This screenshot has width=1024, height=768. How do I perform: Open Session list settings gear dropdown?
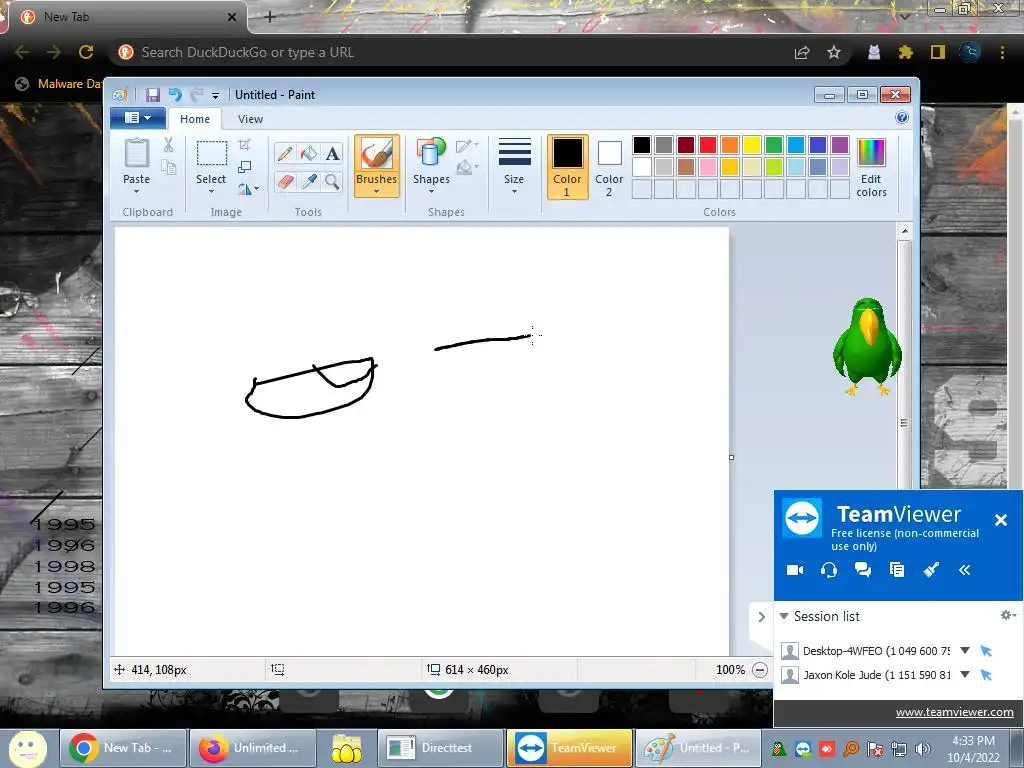tap(1008, 615)
